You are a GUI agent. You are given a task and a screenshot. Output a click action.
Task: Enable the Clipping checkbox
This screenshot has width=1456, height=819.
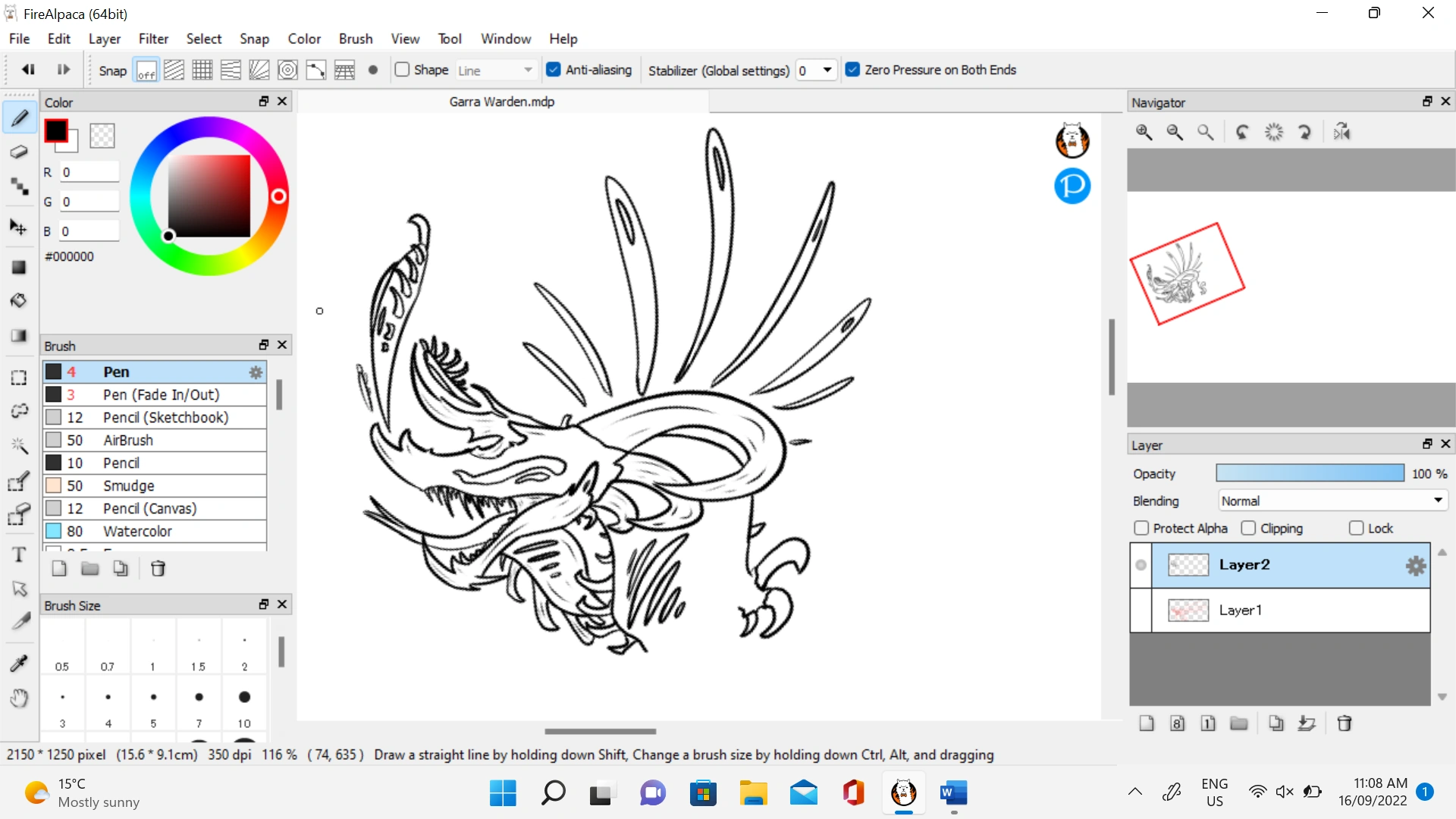(x=1250, y=529)
